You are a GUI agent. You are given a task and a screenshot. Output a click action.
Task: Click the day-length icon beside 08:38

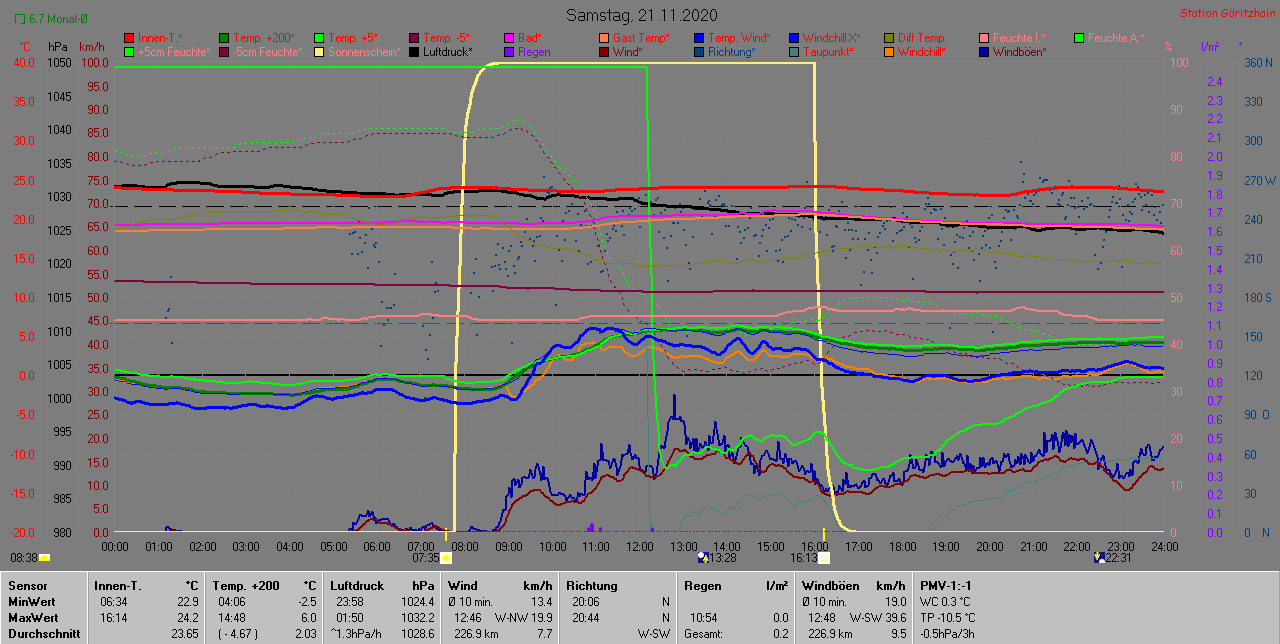point(44,558)
